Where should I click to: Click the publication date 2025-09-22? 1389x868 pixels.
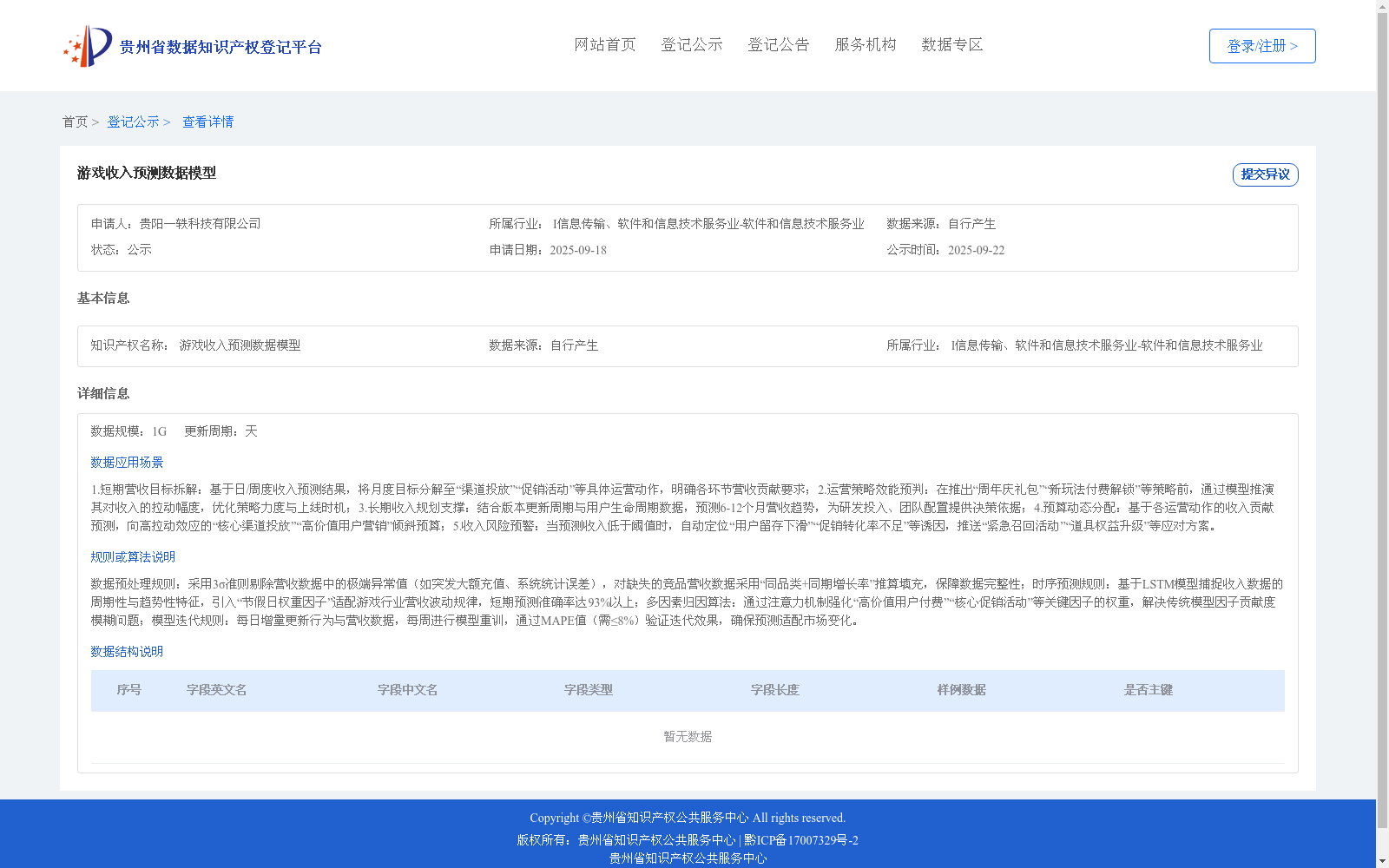[977, 250]
